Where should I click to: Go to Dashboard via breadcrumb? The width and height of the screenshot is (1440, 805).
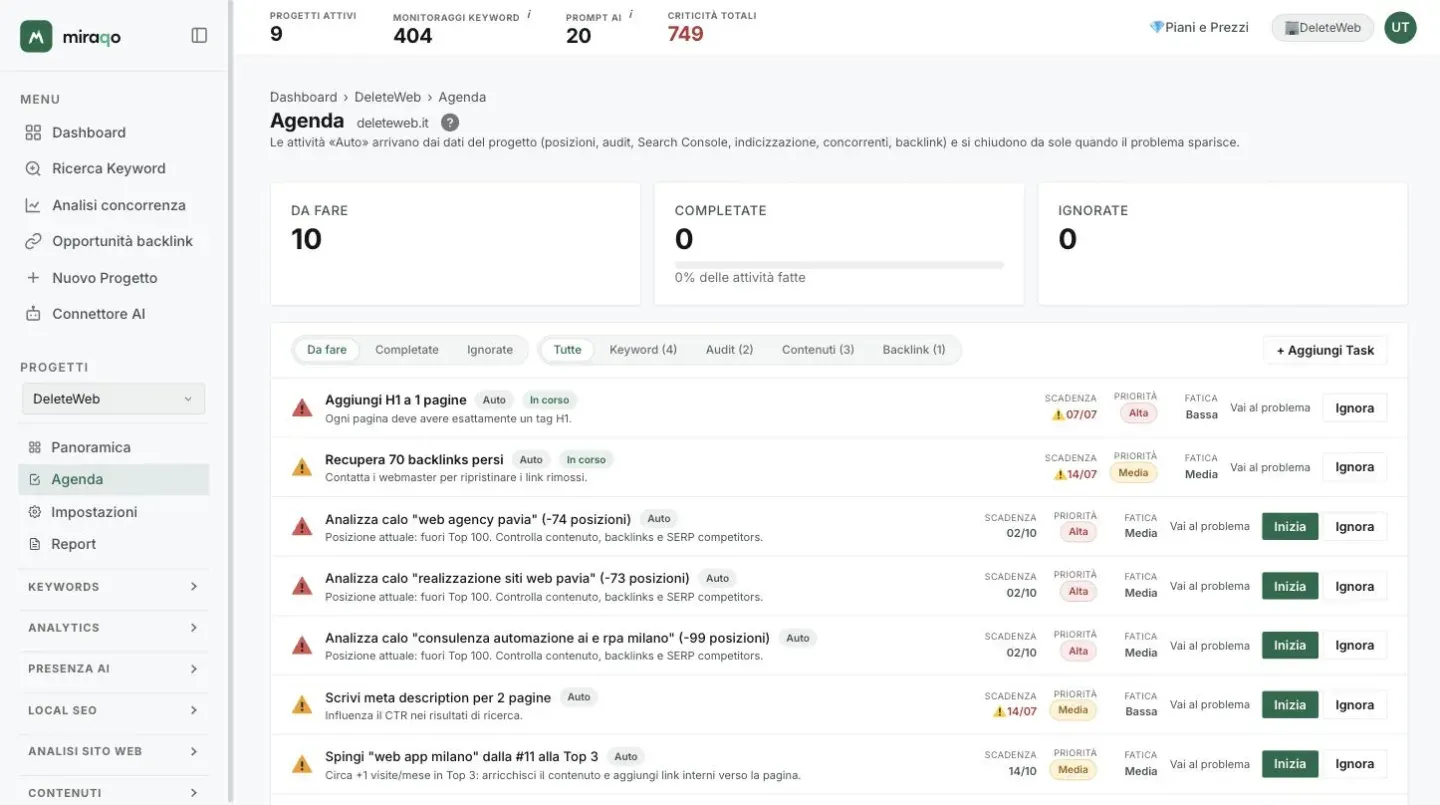click(x=303, y=97)
